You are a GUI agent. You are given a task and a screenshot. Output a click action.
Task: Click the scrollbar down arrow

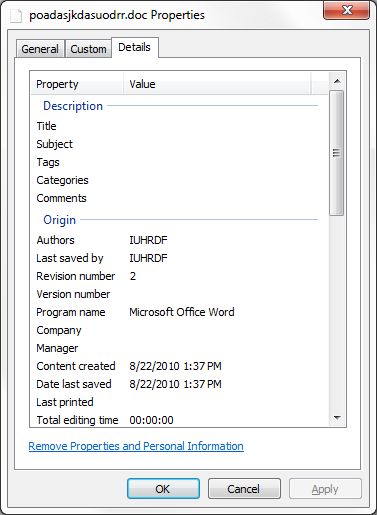point(337,417)
